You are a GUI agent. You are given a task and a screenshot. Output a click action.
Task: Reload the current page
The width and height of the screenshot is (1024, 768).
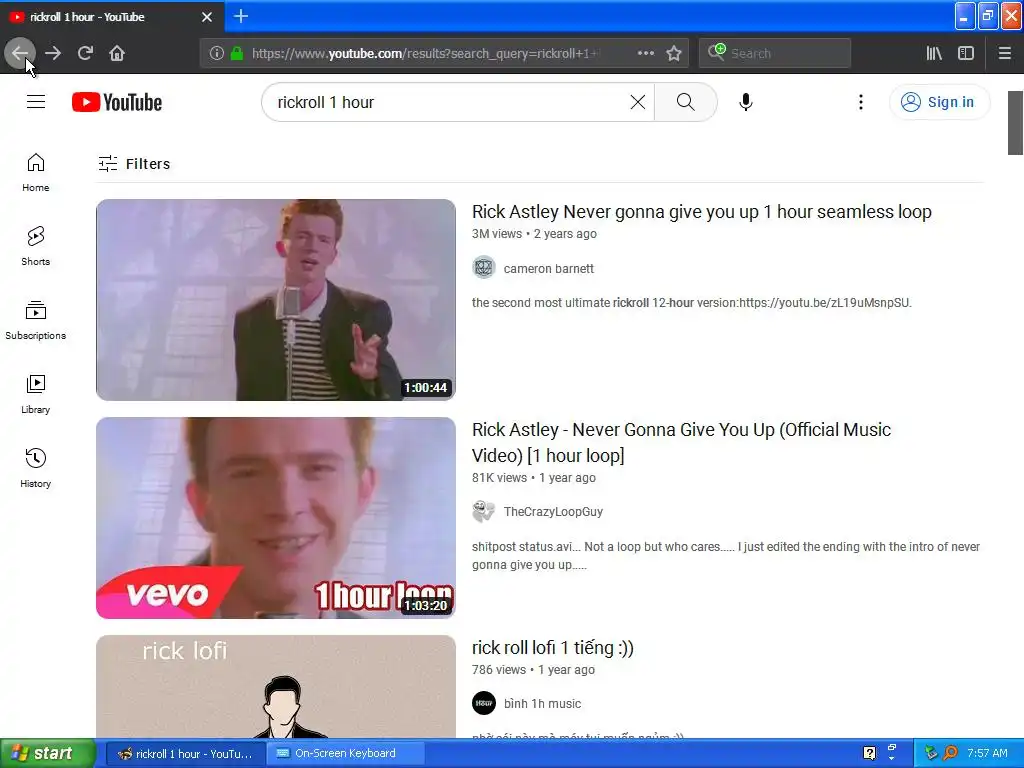(x=85, y=53)
